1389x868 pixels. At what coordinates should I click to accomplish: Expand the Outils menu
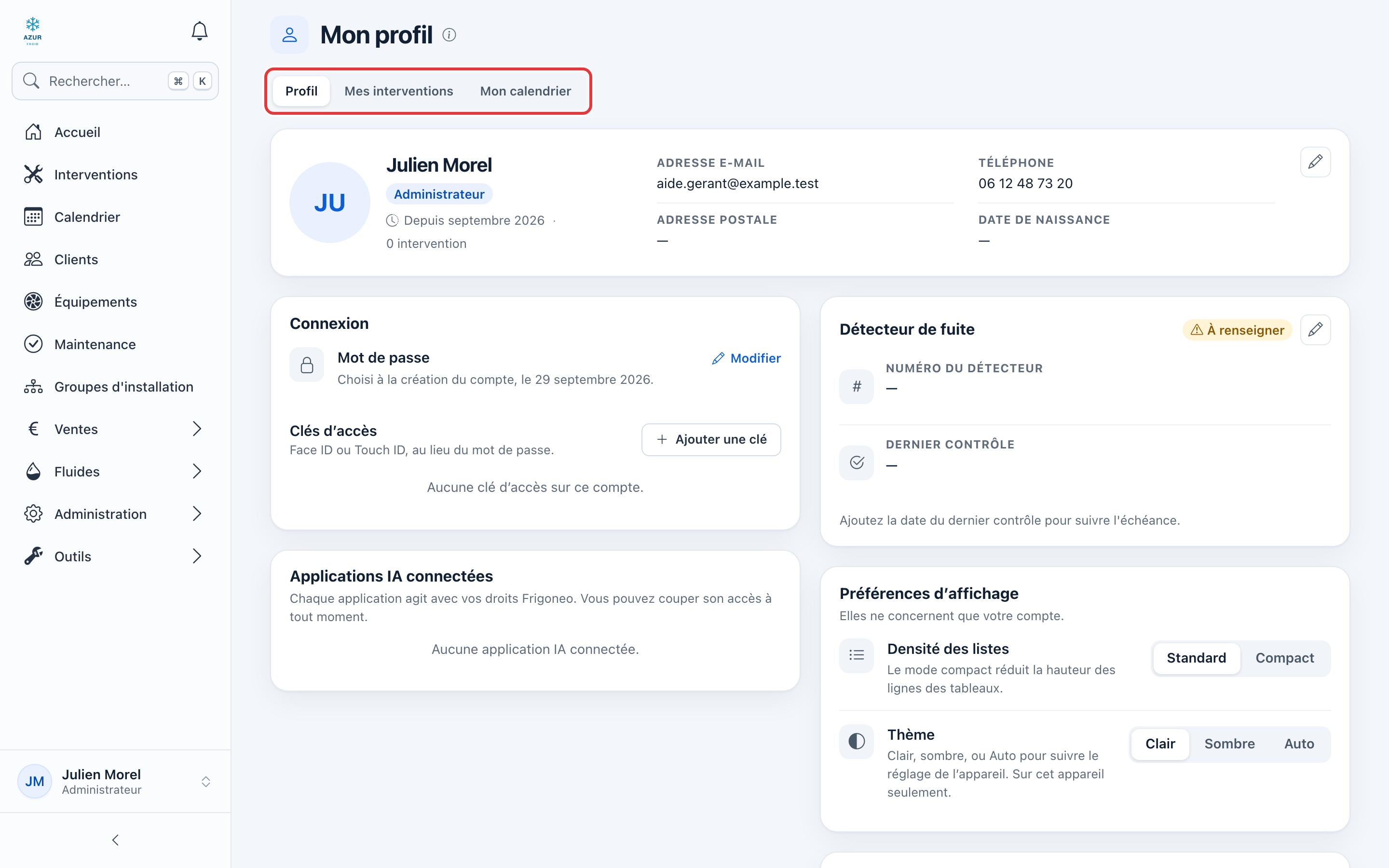(115, 557)
